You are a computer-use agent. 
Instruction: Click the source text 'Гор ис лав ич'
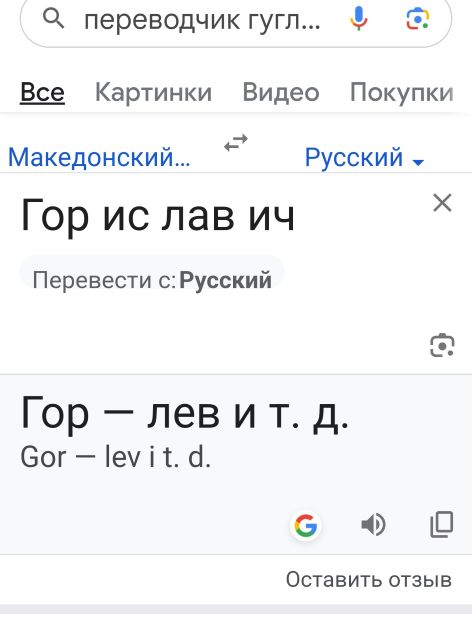157,216
